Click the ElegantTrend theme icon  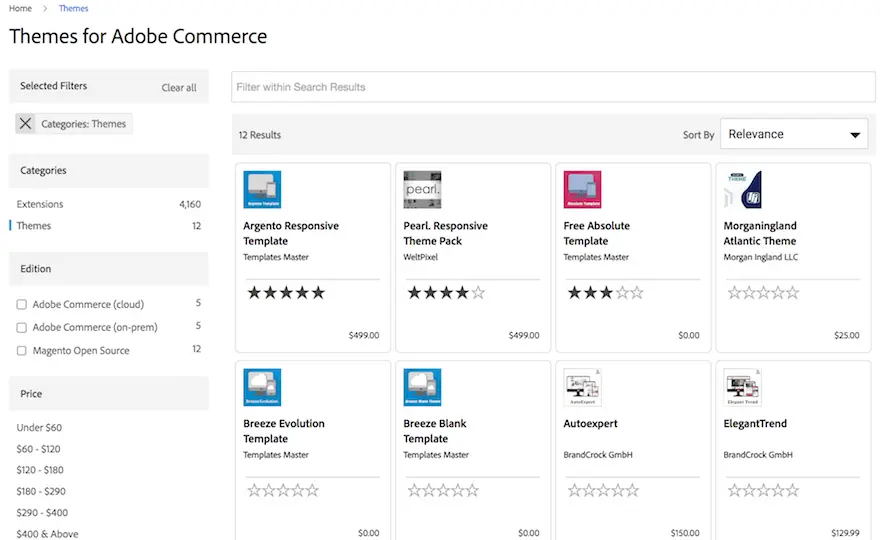point(742,387)
